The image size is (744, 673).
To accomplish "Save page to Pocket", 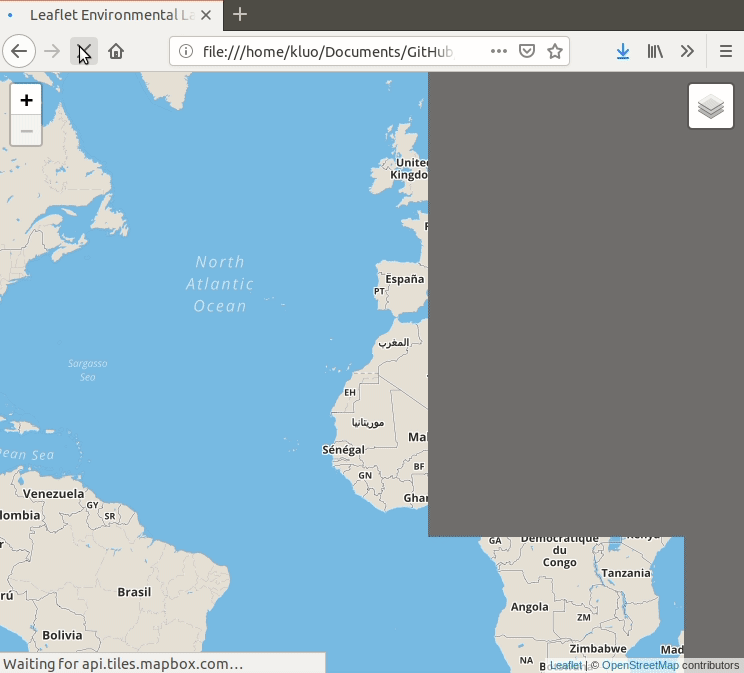I will tap(527, 51).
